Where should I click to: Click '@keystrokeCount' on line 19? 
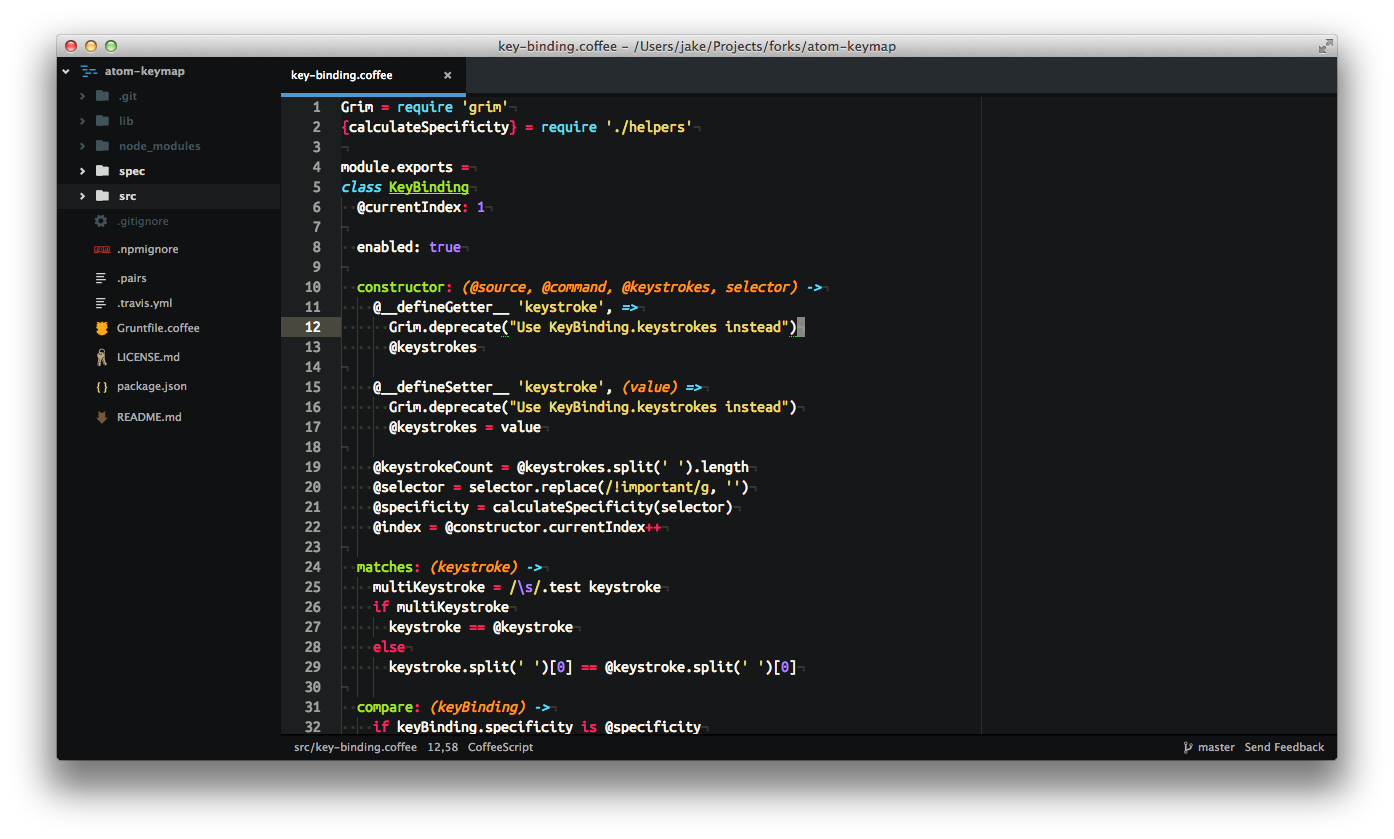coord(433,467)
